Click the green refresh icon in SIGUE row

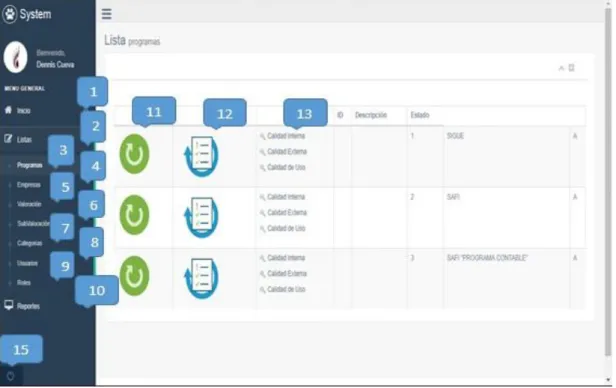[x=134, y=154]
